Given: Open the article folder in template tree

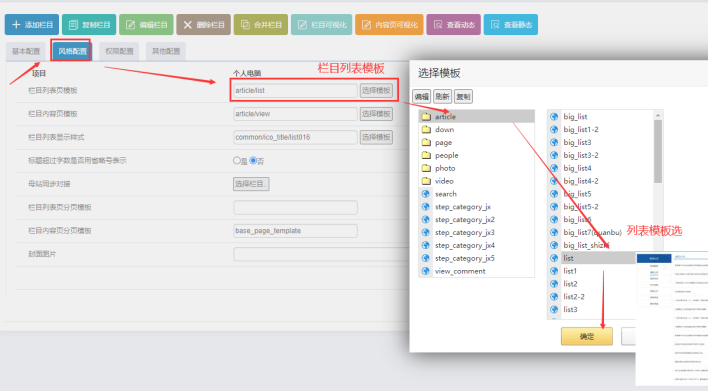Looking at the screenshot, I should click(x=476, y=116).
